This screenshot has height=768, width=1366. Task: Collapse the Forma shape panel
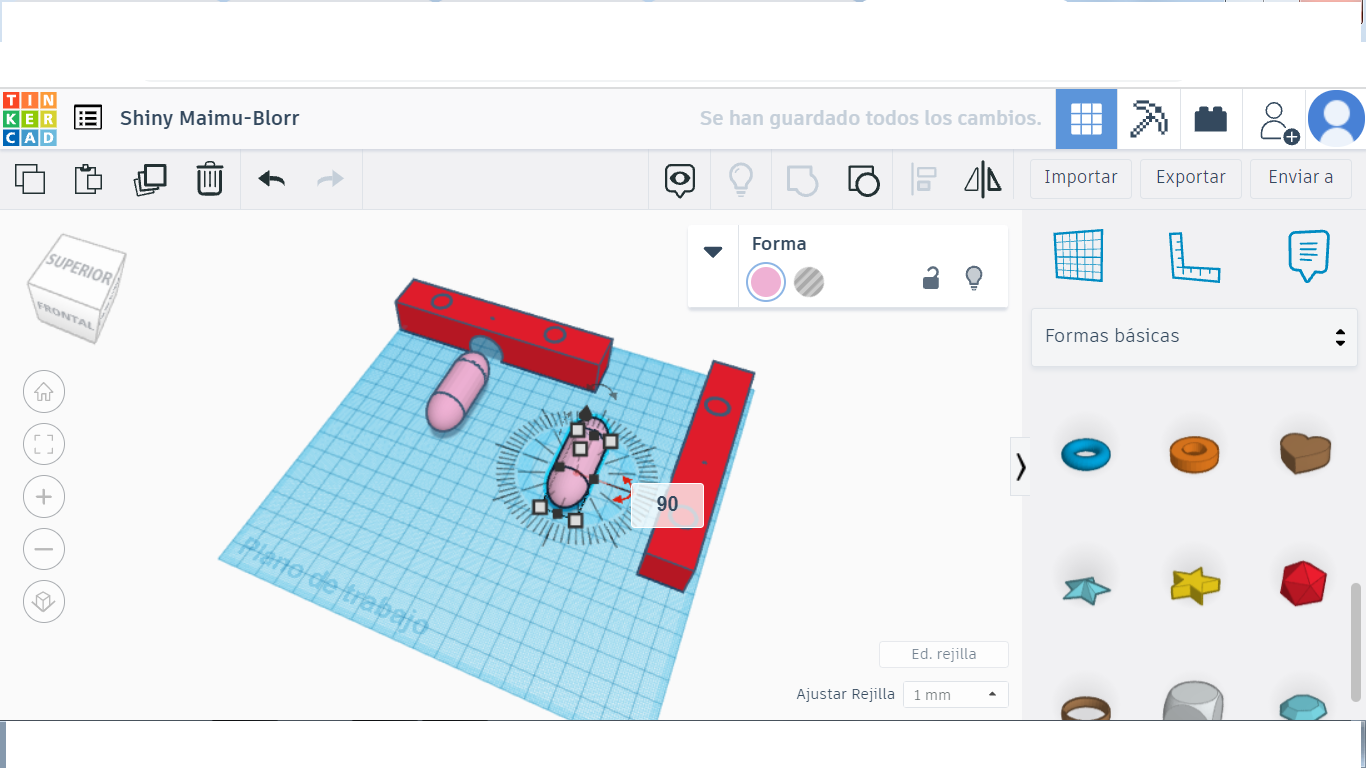pyautogui.click(x=713, y=252)
